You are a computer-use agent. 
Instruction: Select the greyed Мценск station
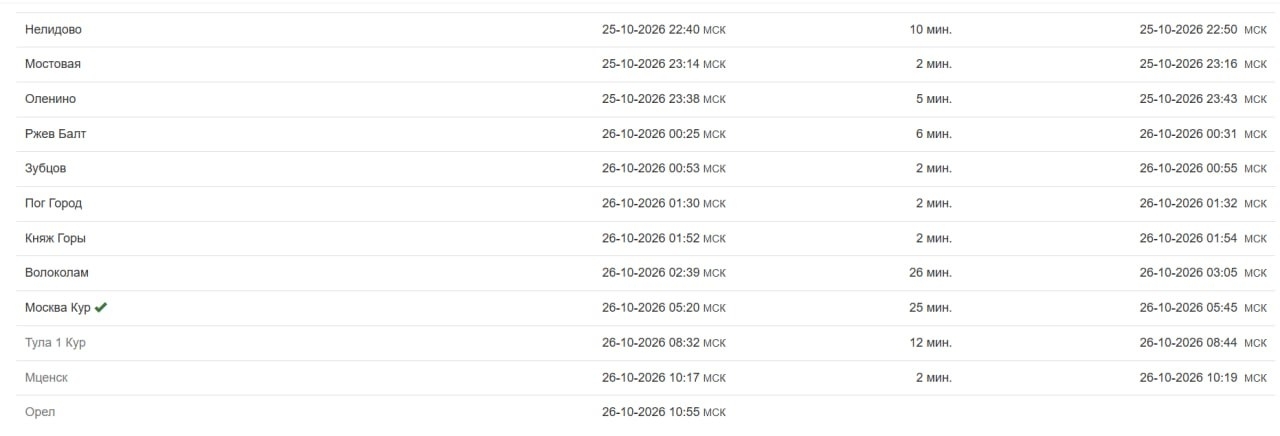tap(46, 378)
